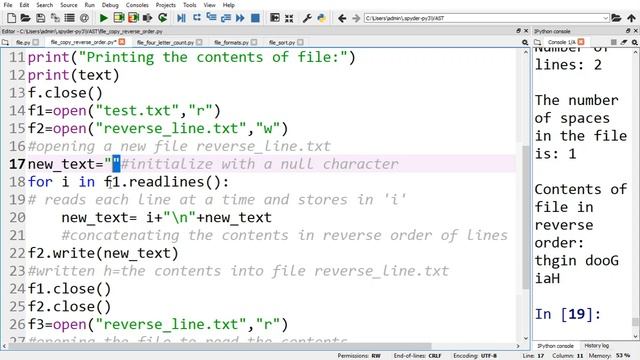Viewport: 640px width, 360px height.
Task: Open the file list management icon
Action: [69, 18]
